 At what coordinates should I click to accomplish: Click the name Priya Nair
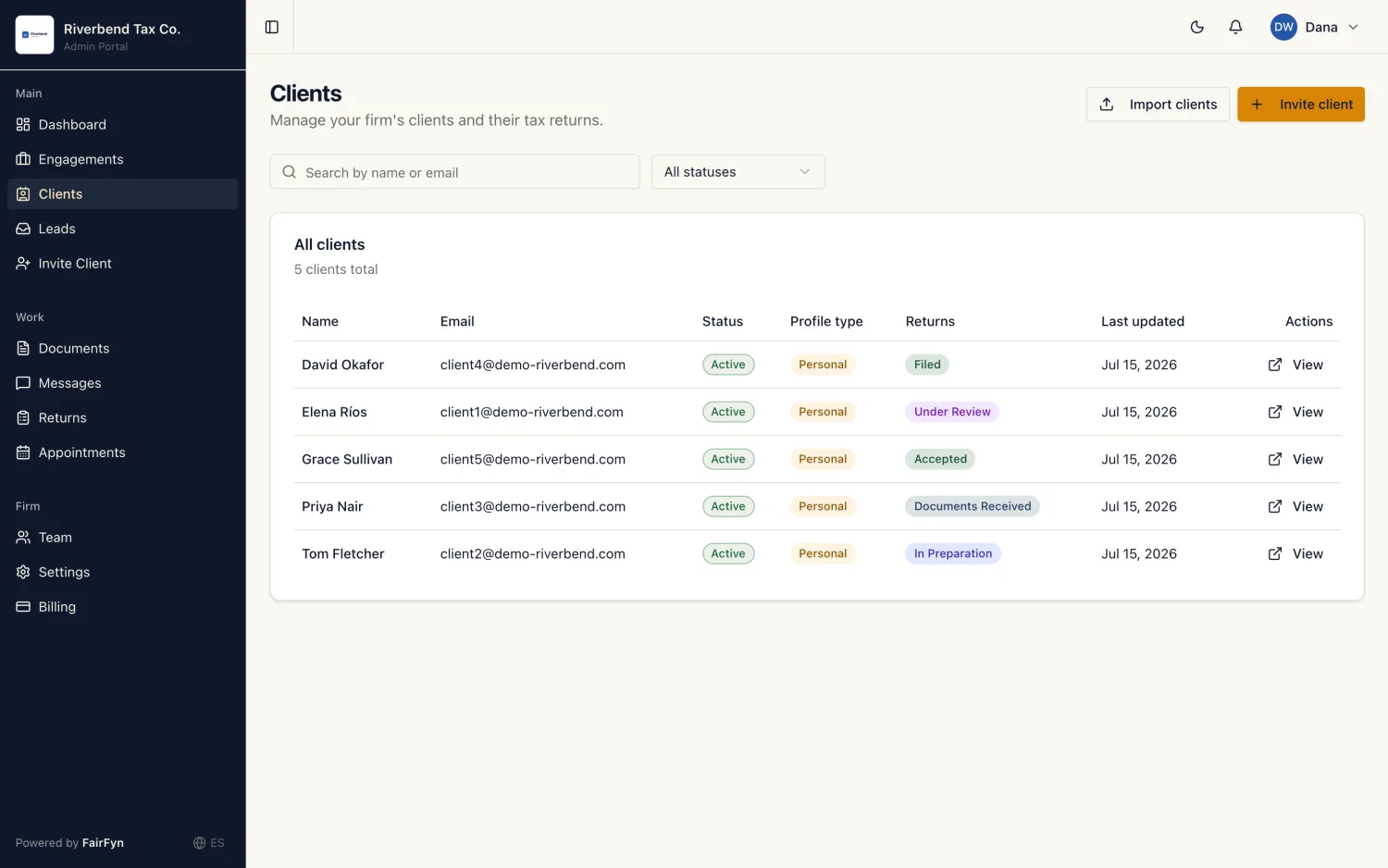332,506
